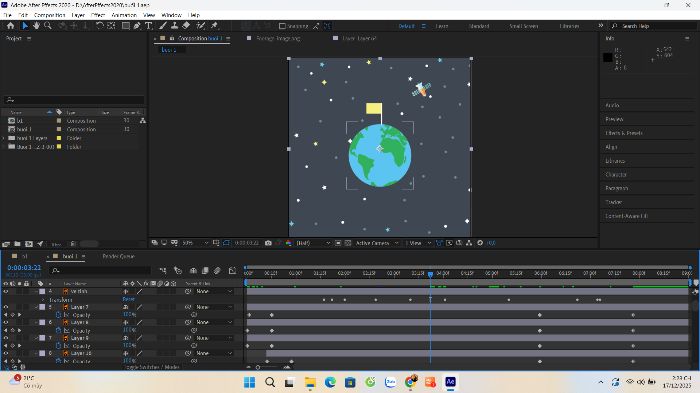This screenshot has width=700, height=393.
Task: Toggle the Opacity stopwatch under Layer 7
Action: point(58,315)
